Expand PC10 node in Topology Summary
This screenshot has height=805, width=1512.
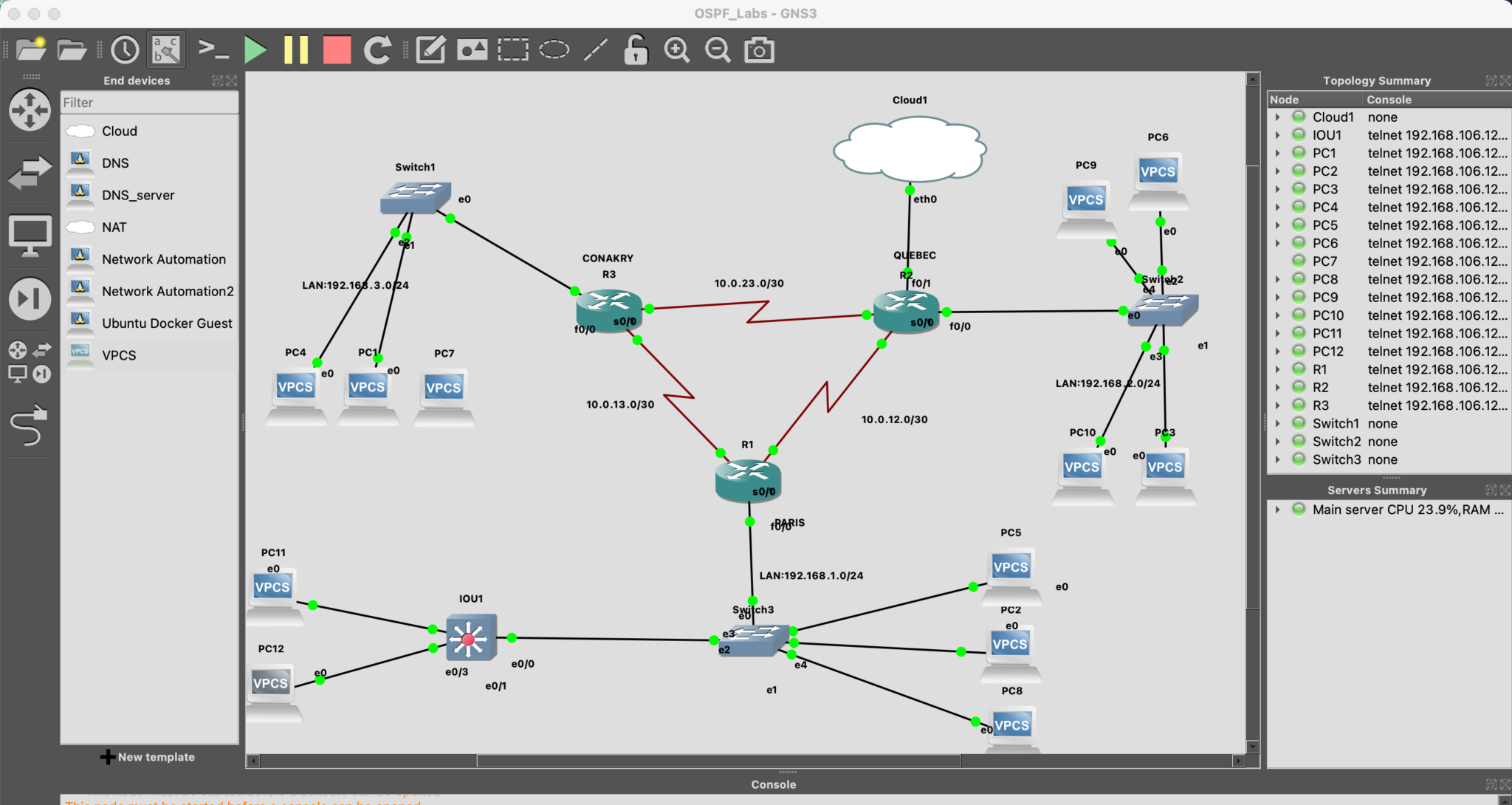[x=1277, y=315]
